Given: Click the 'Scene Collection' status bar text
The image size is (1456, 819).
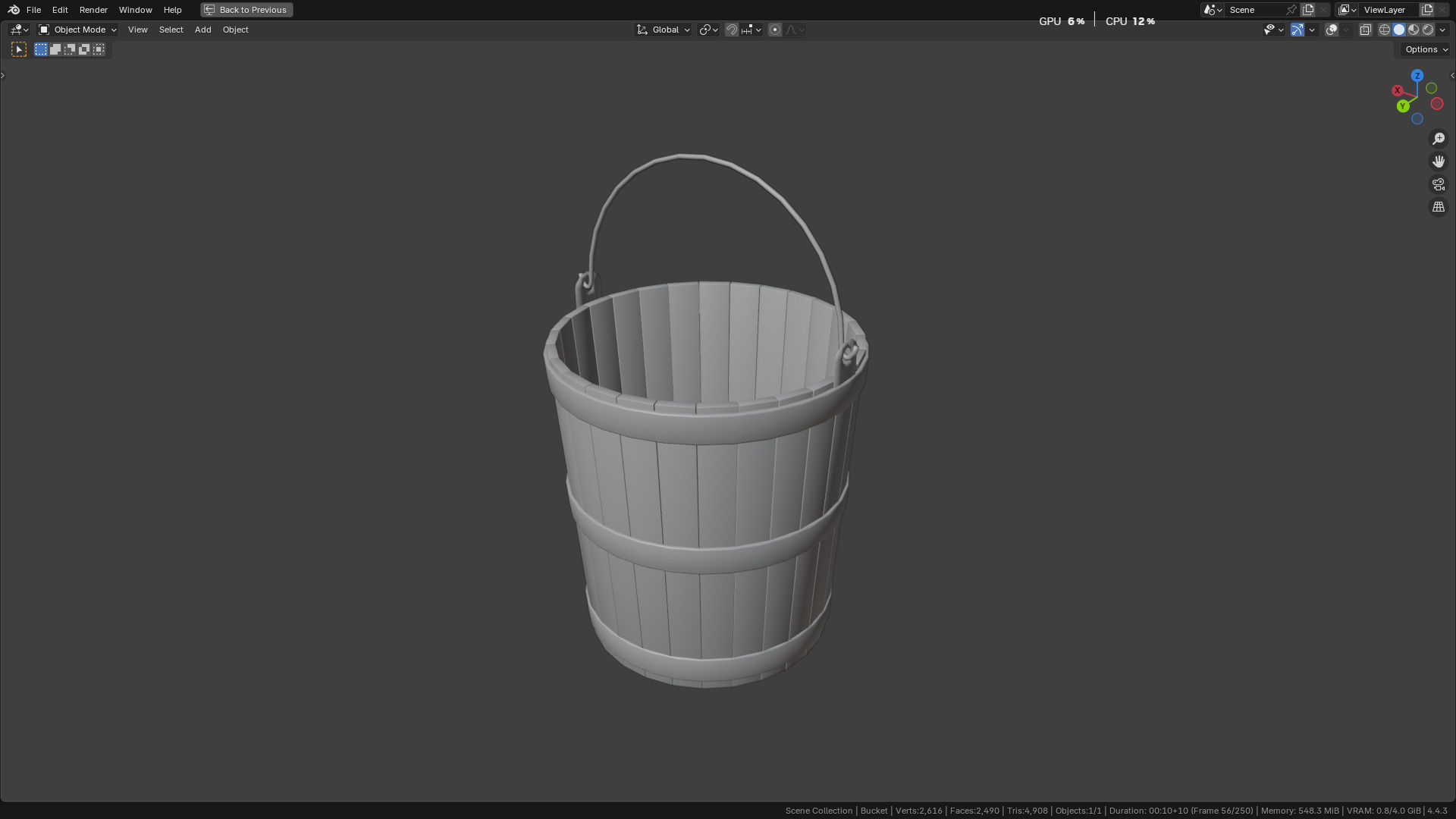Looking at the screenshot, I should click(819, 811).
